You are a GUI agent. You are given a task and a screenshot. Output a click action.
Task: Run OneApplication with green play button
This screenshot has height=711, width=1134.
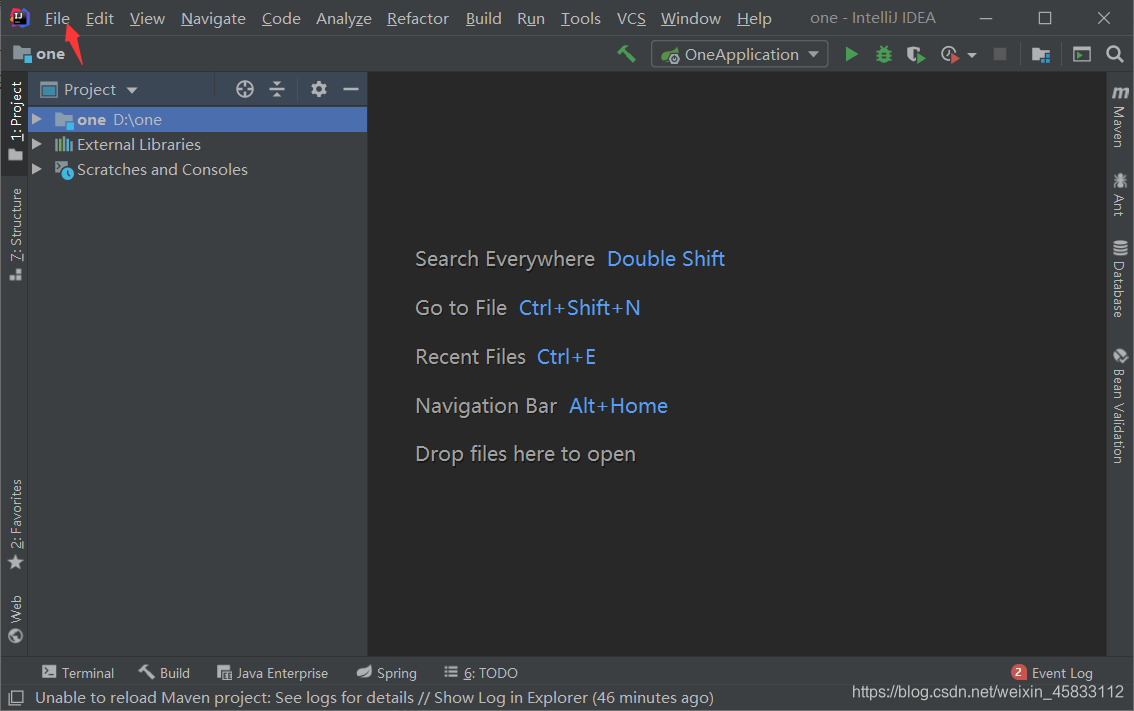[851, 54]
